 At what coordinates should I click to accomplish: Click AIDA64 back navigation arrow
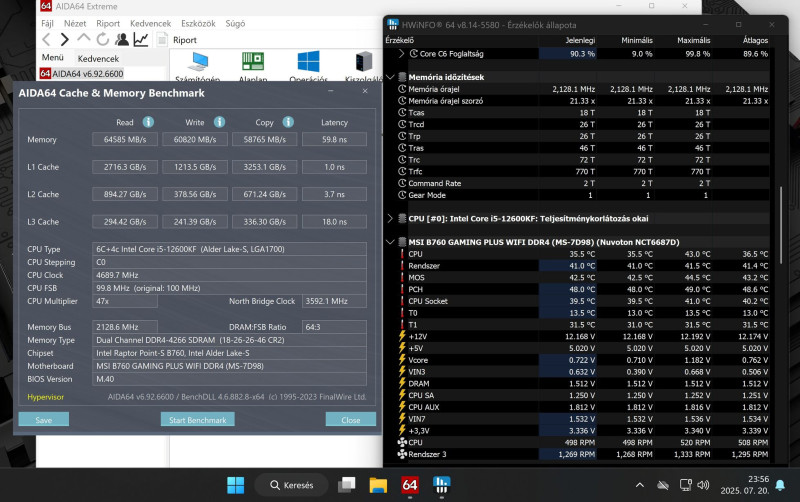click(x=46, y=40)
